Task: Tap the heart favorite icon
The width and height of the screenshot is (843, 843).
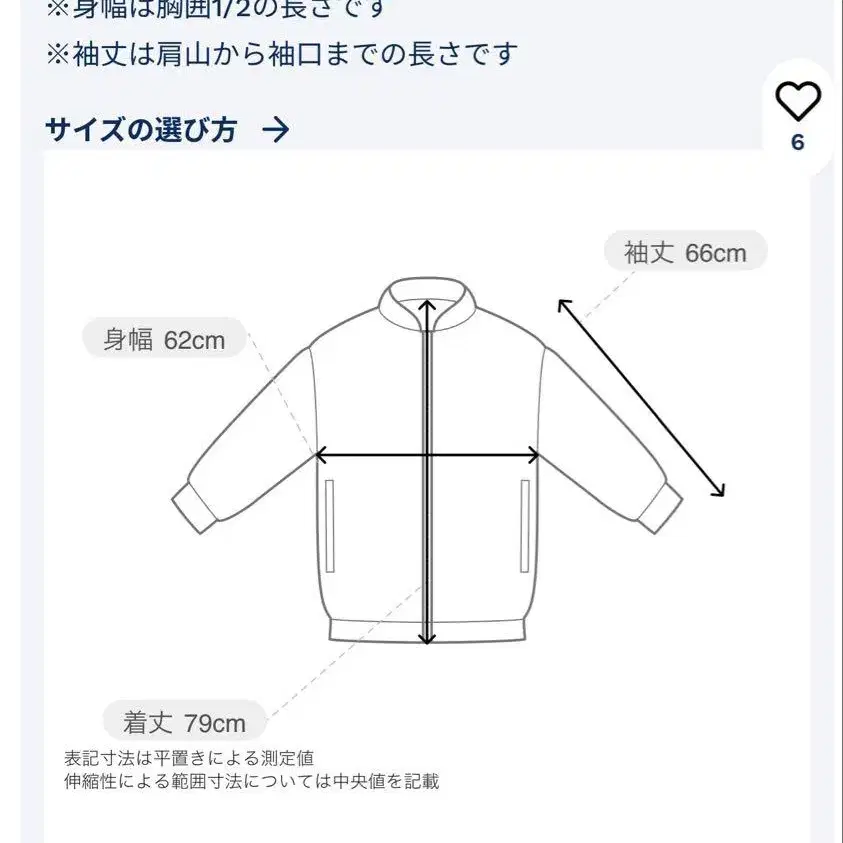Action: click(798, 101)
